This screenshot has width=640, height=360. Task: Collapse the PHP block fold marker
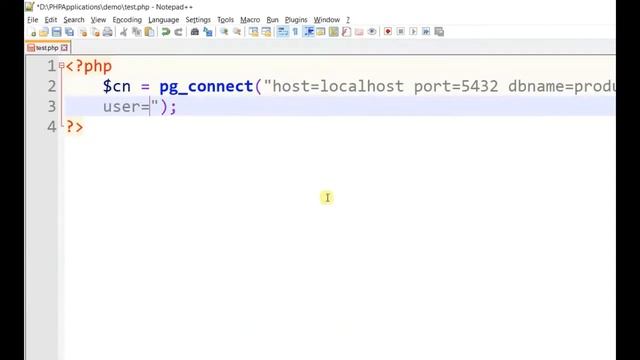[62, 65]
